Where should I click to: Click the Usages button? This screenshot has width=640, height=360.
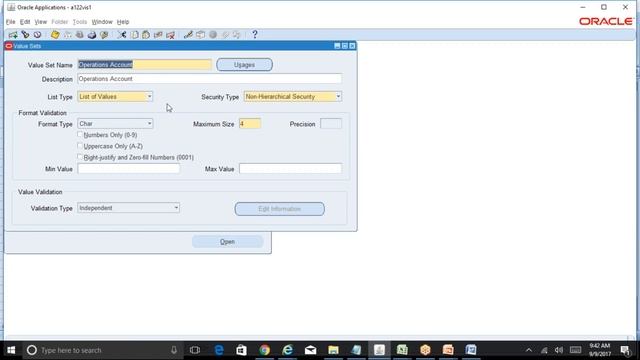tap(244, 64)
